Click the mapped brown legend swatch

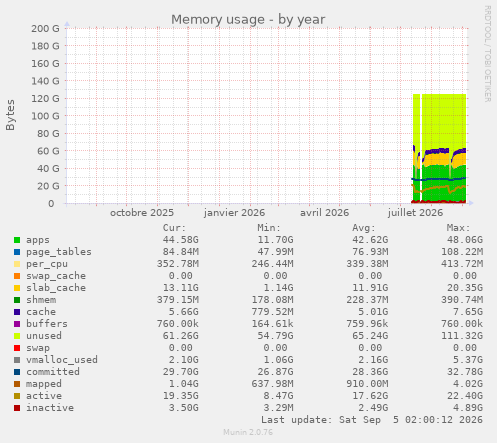[17, 384]
